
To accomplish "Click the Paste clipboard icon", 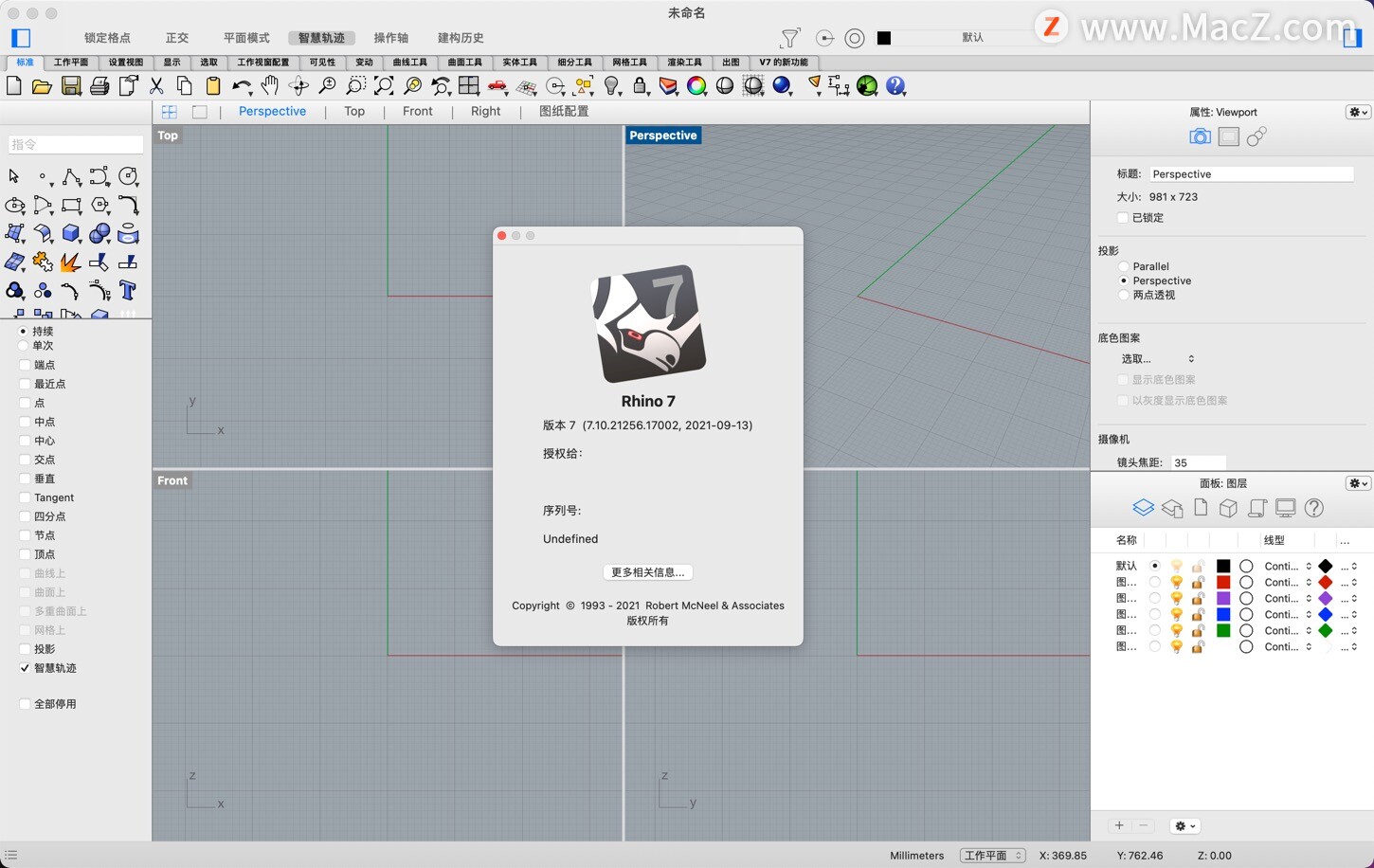I will (x=213, y=86).
